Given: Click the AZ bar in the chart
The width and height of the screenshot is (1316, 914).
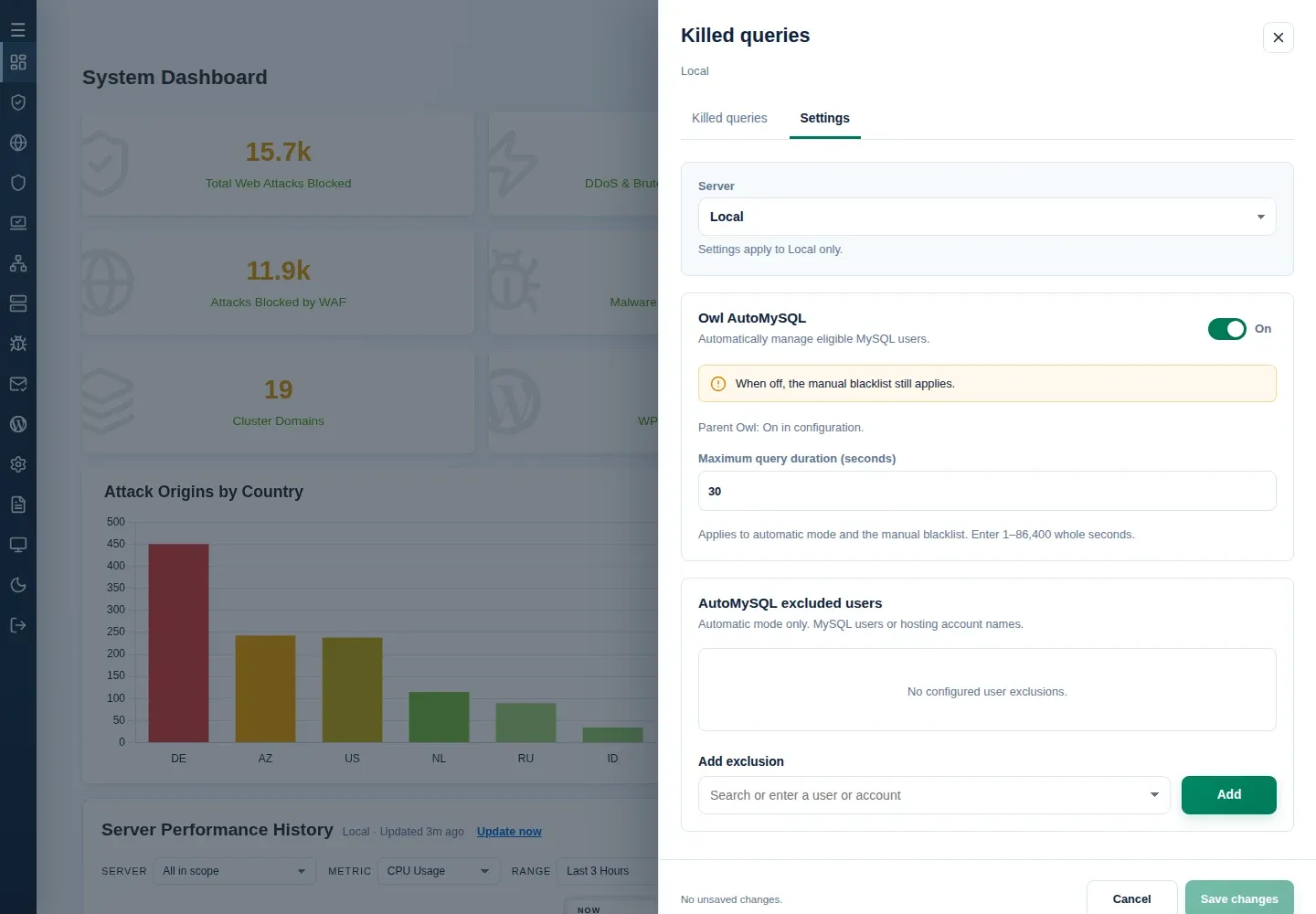Looking at the screenshot, I should tap(265, 689).
